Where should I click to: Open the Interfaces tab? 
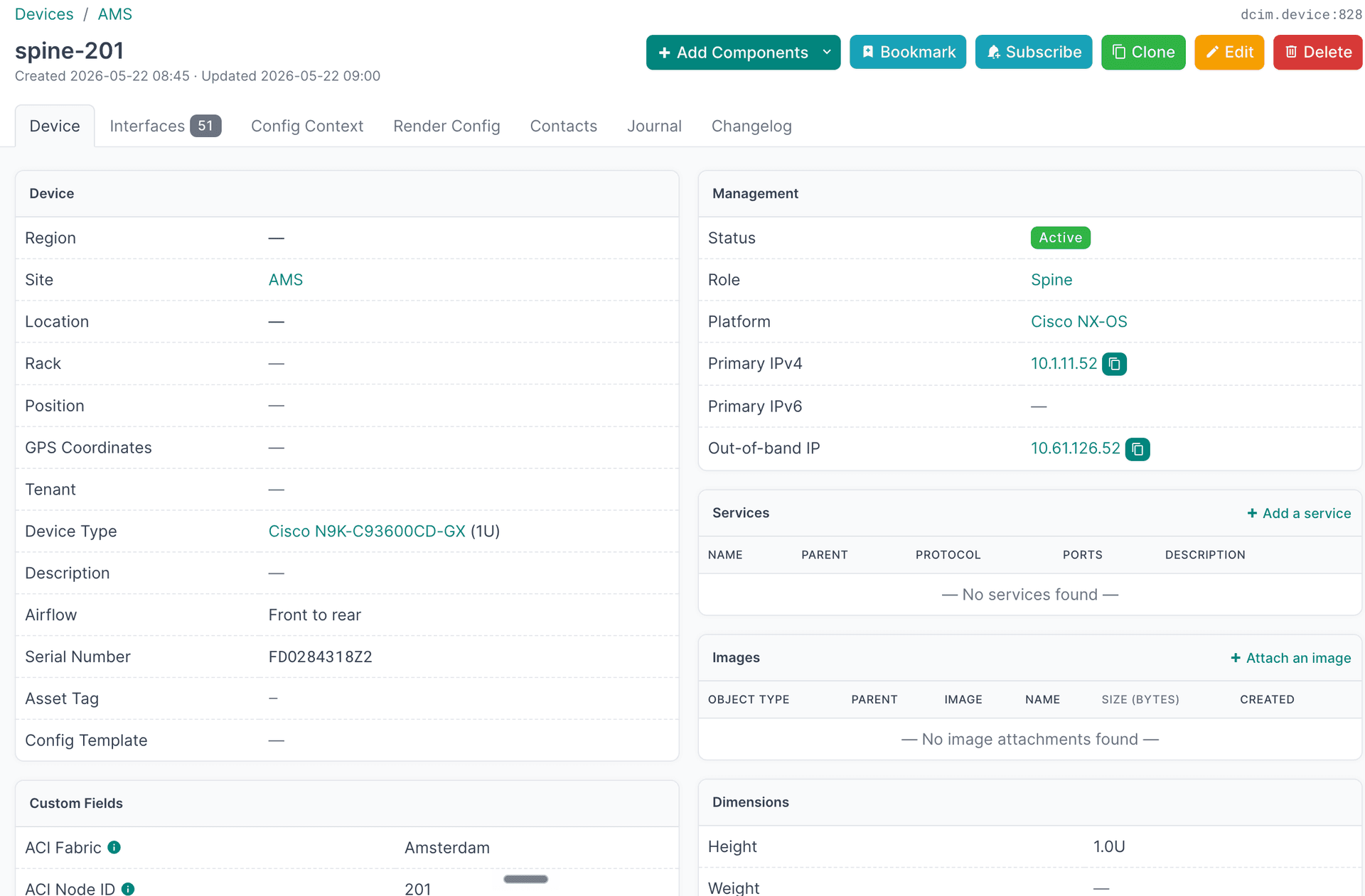click(x=165, y=126)
